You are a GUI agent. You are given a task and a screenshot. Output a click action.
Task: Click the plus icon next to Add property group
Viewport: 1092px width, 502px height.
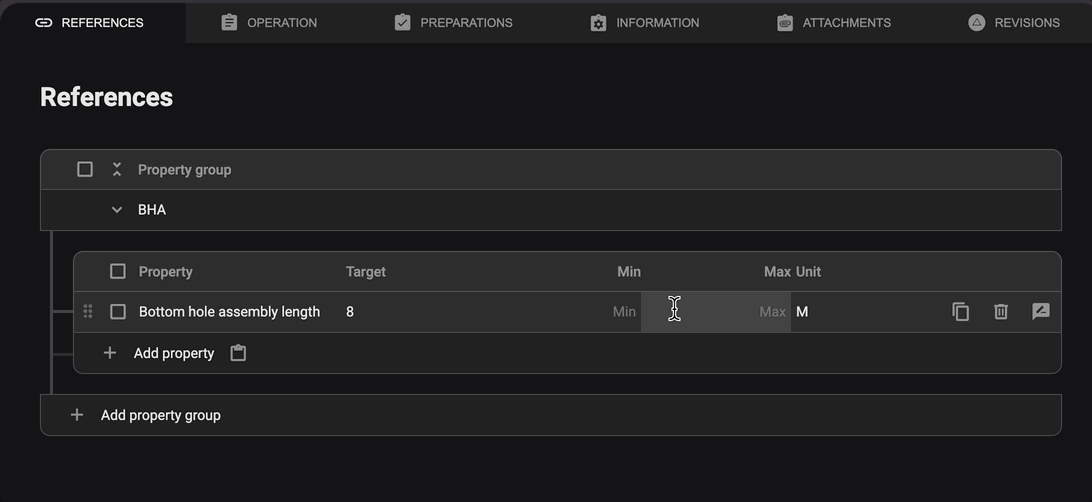(77, 415)
